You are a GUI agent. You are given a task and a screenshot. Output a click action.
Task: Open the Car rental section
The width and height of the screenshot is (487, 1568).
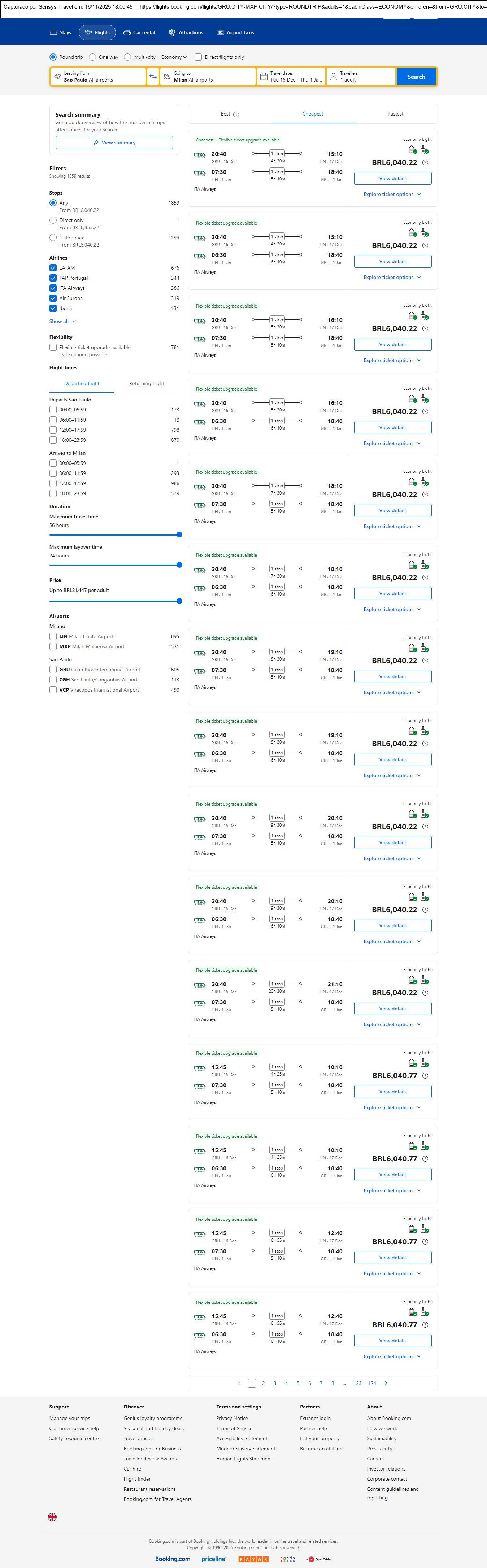(139, 33)
